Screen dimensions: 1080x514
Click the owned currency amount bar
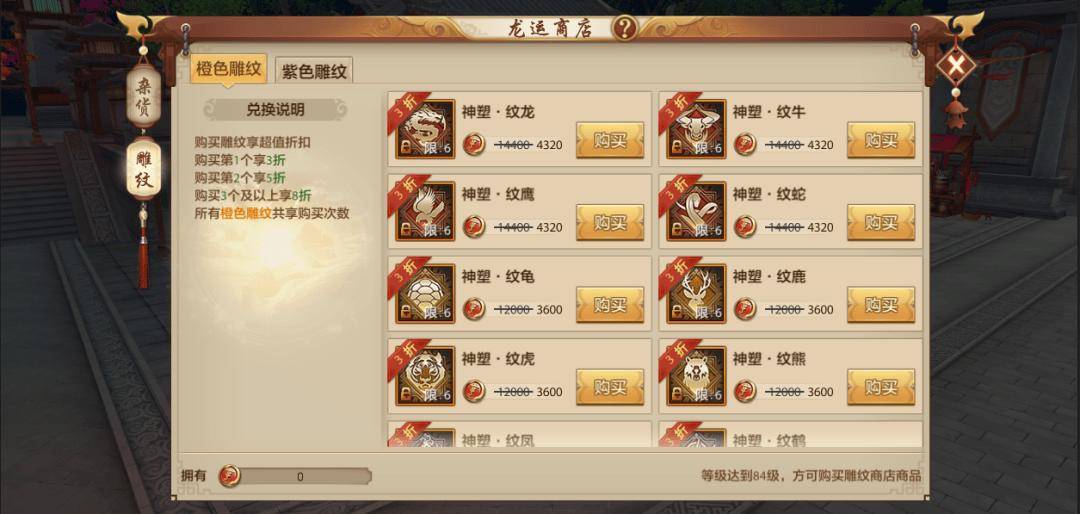coord(300,476)
